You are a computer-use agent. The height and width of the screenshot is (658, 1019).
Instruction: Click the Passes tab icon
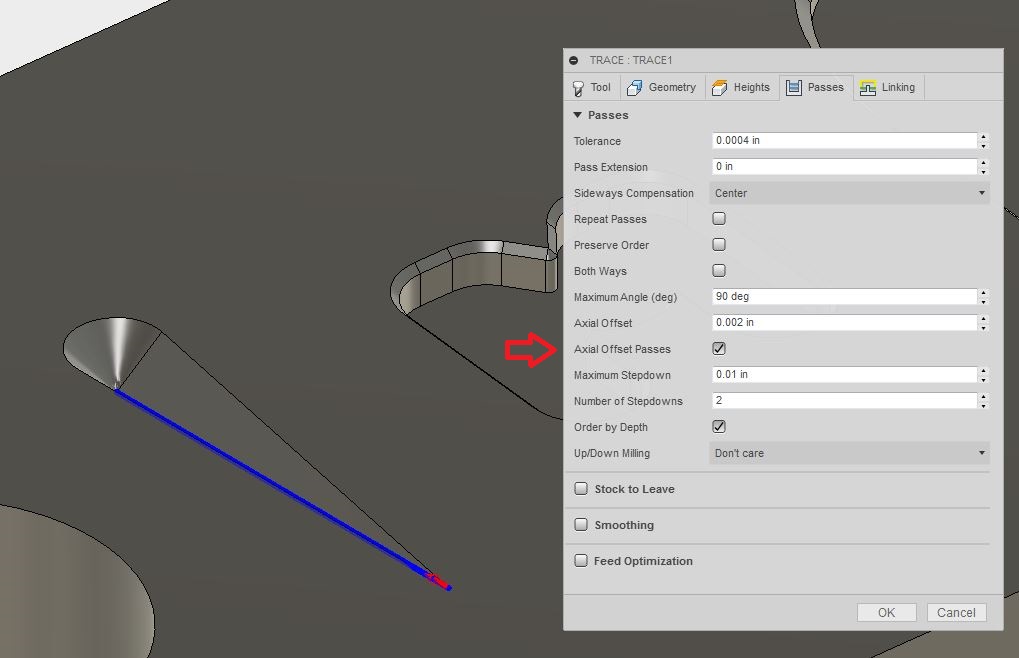pos(794,87)
